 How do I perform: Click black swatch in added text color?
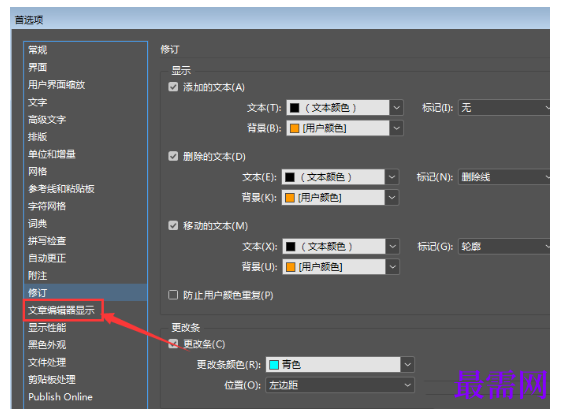point(295,108)
